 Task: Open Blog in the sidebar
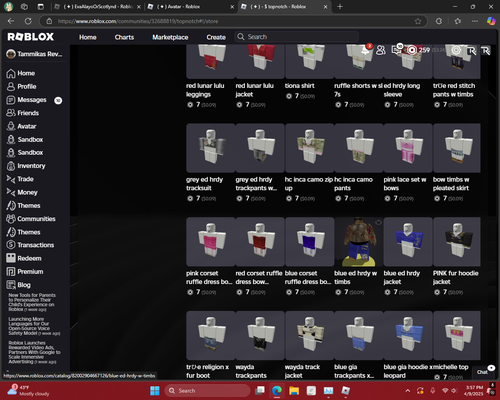18,285
